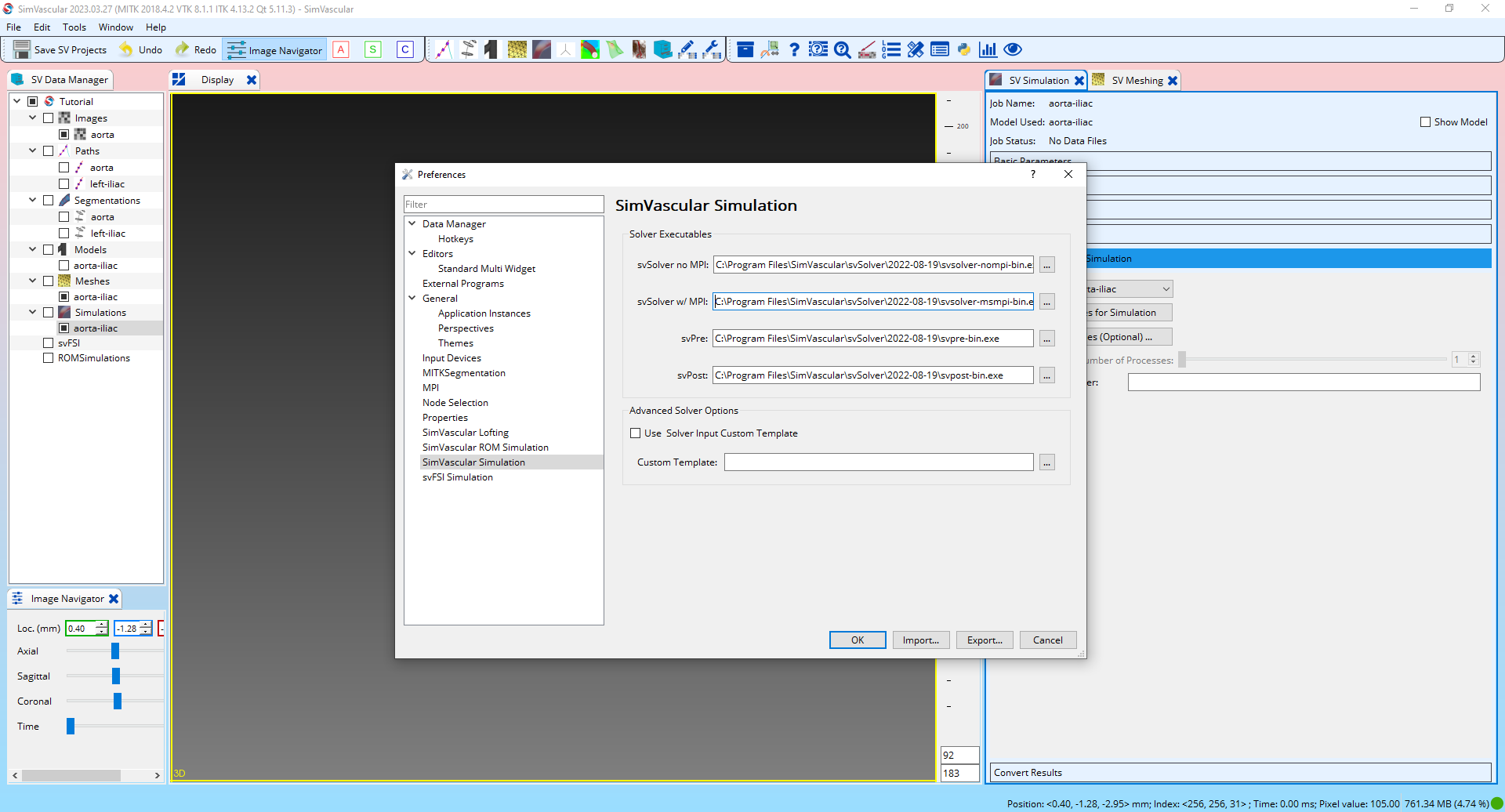1505x812 pixels.
Task: Open the yellow Meshing tool icon
Action: 517,49
